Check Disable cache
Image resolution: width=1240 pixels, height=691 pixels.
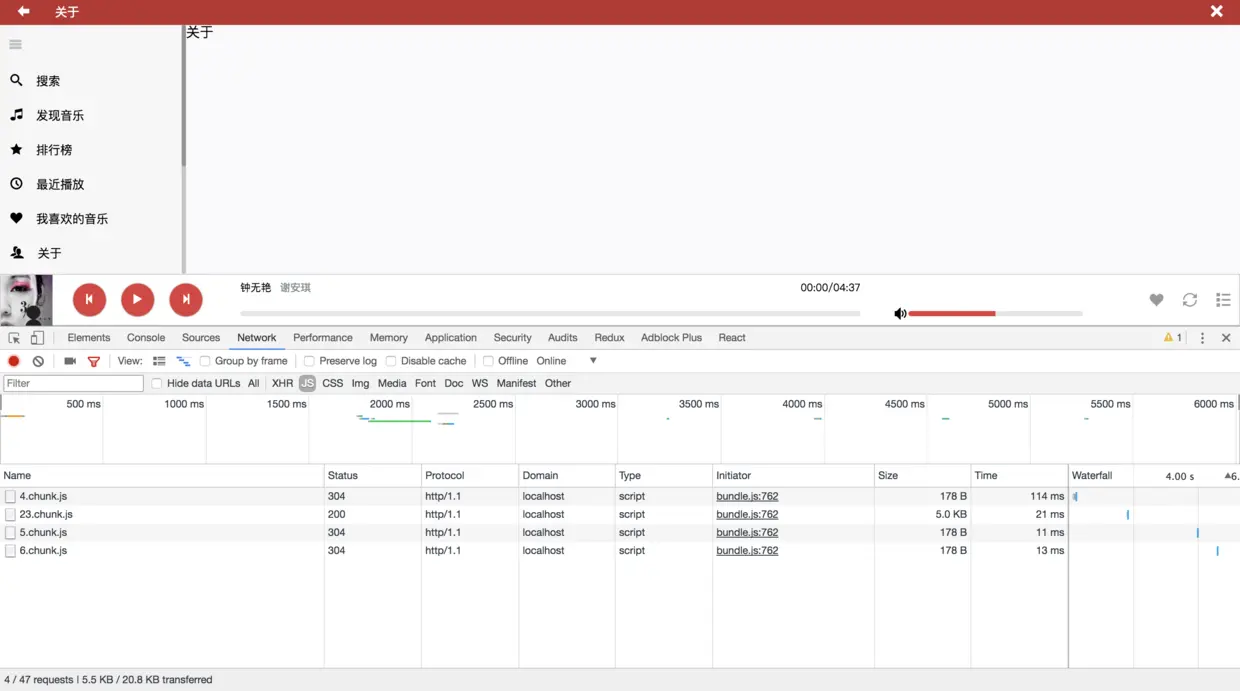click(391, 361)
